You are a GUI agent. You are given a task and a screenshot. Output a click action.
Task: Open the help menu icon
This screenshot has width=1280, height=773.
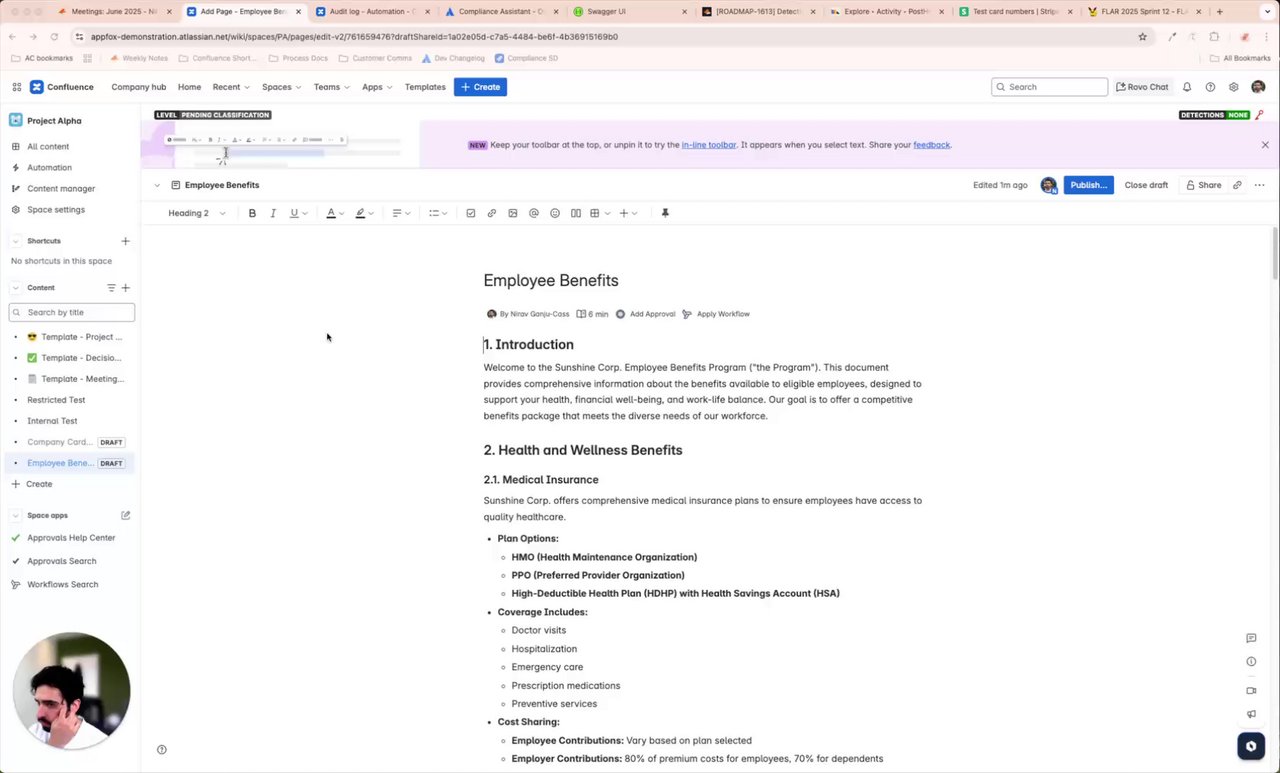[x=1210, y=87]
